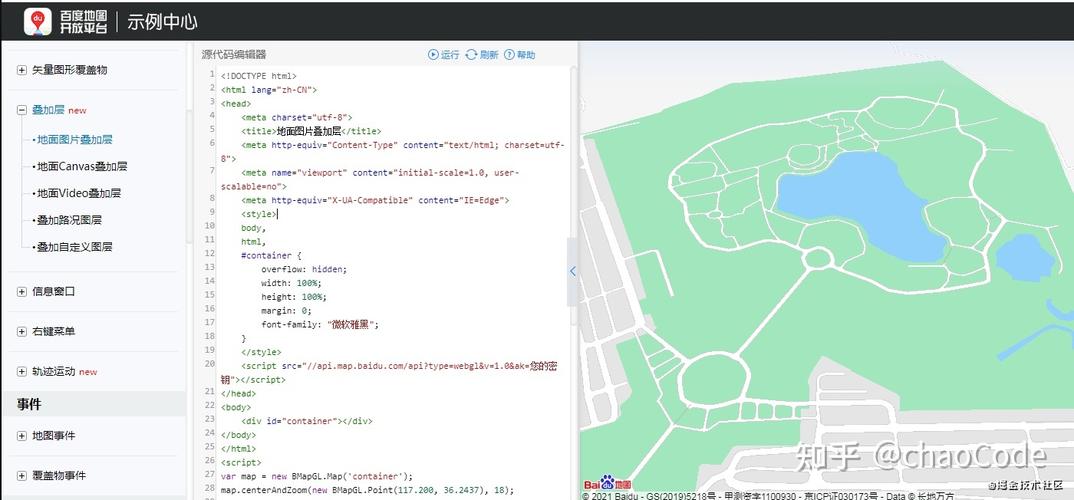Expand the 轨迹运动 category
The image size is (1074, 500).
click(x=22, y=371)
